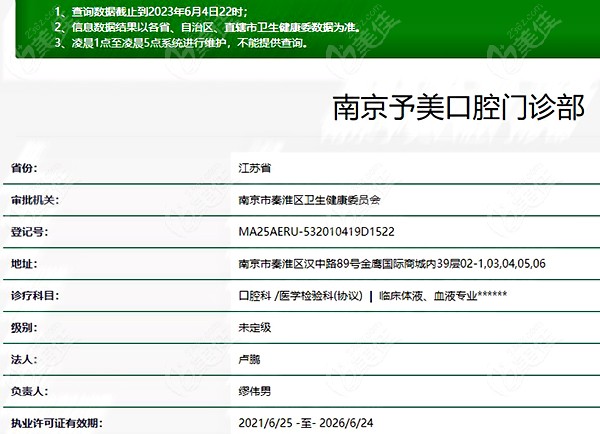Click the 省份 row label
The image size is (600, 434).
pos(22,169)
